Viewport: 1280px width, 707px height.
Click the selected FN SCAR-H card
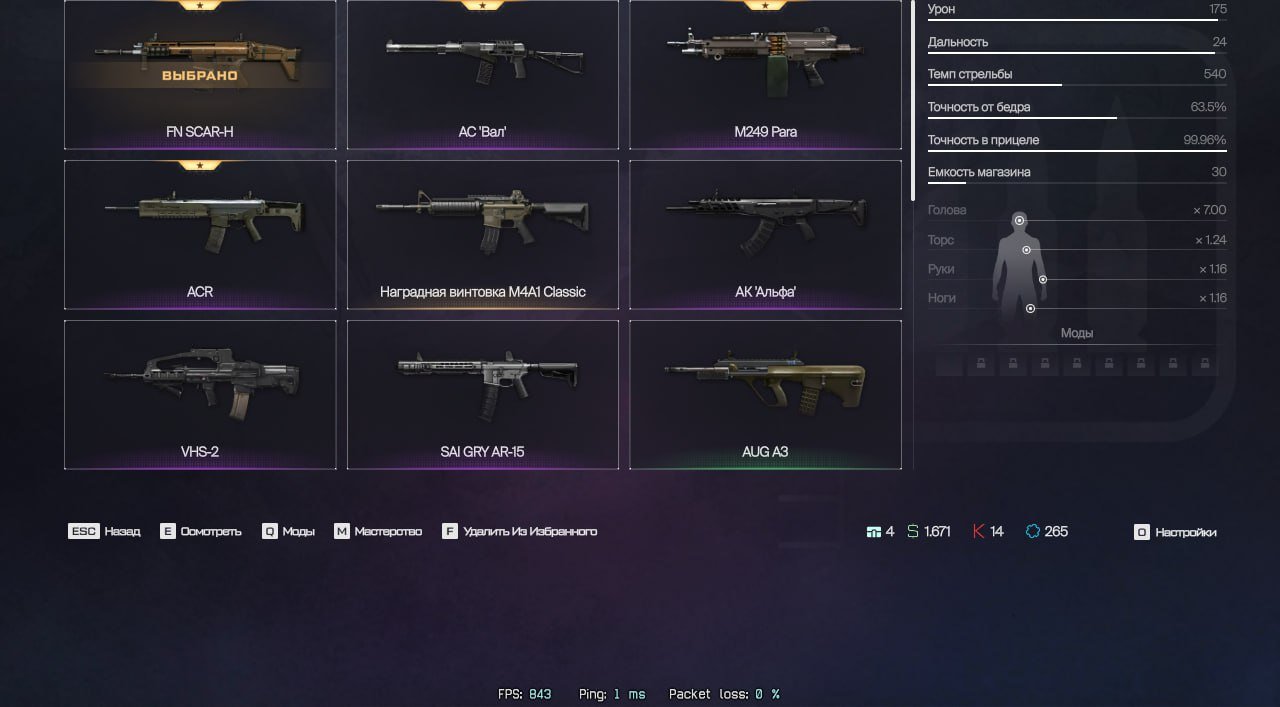pos(200,75)
